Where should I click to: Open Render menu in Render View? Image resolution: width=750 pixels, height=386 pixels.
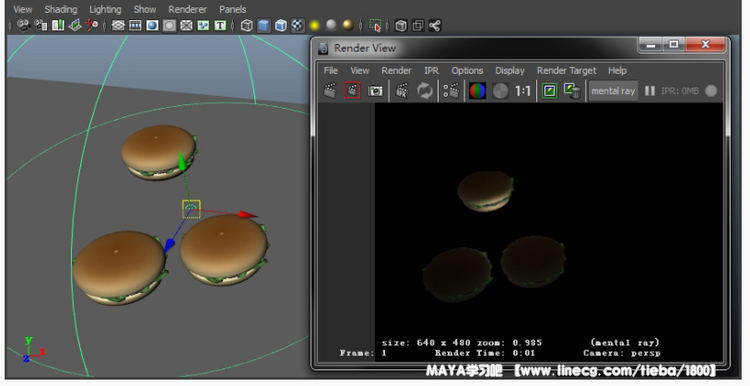pos(396,70)
